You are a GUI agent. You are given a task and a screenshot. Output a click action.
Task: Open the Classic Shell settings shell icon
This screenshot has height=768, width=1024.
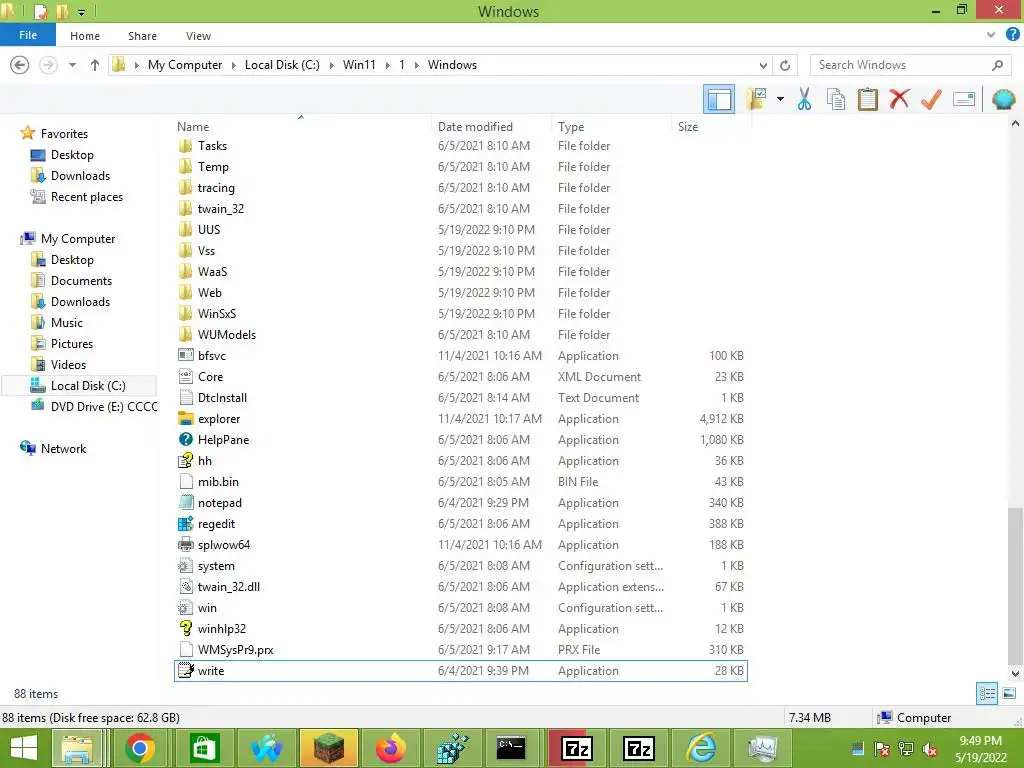coord(1003,99)
